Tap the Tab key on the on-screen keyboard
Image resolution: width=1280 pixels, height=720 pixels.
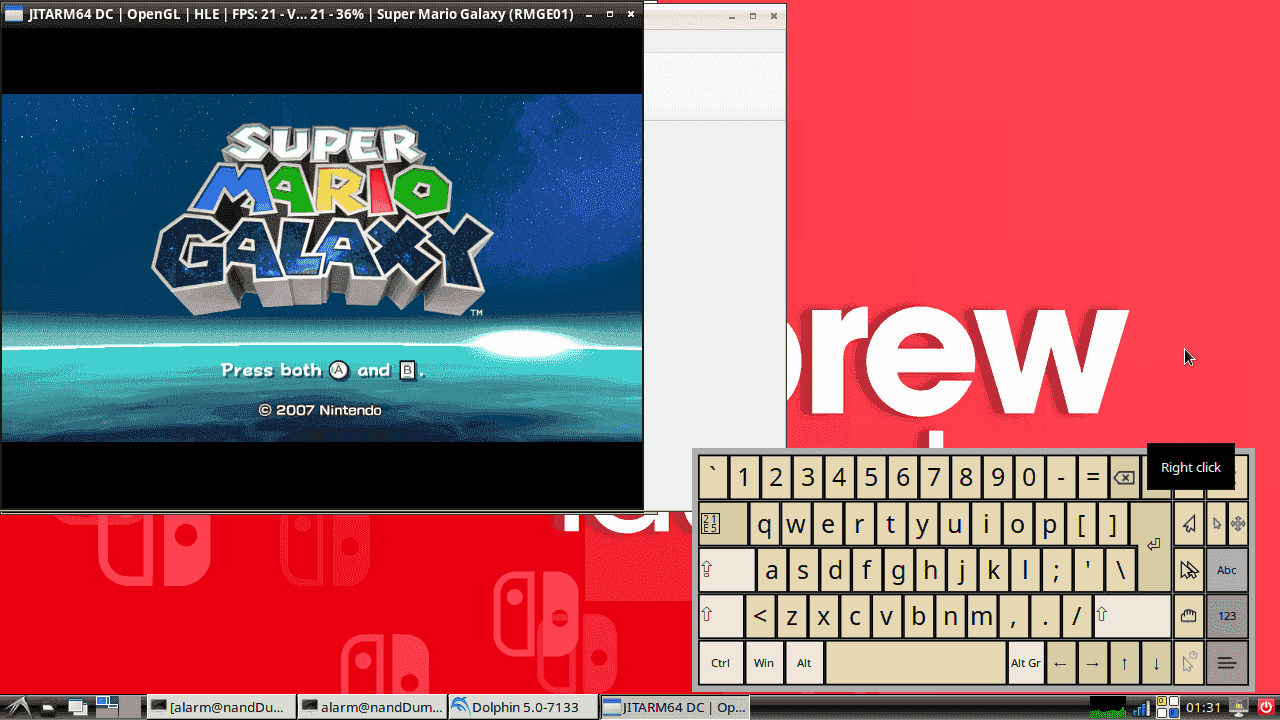coord(723,523)
